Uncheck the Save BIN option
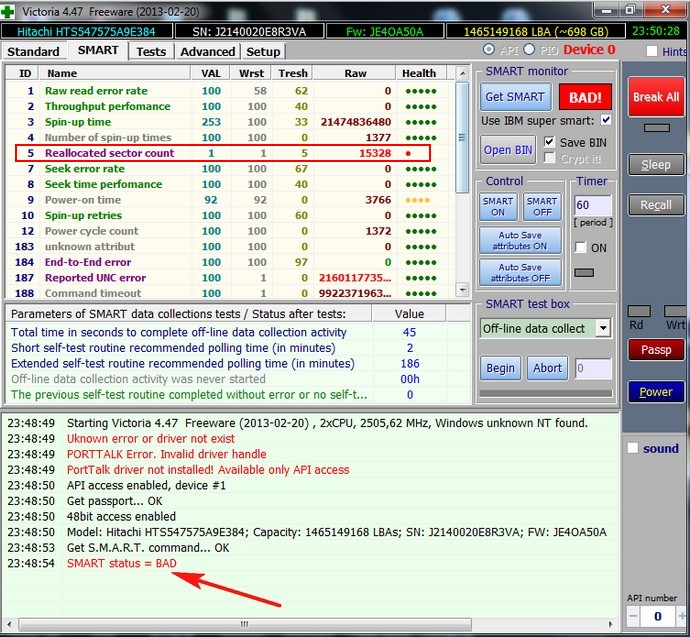 (549, 143)
